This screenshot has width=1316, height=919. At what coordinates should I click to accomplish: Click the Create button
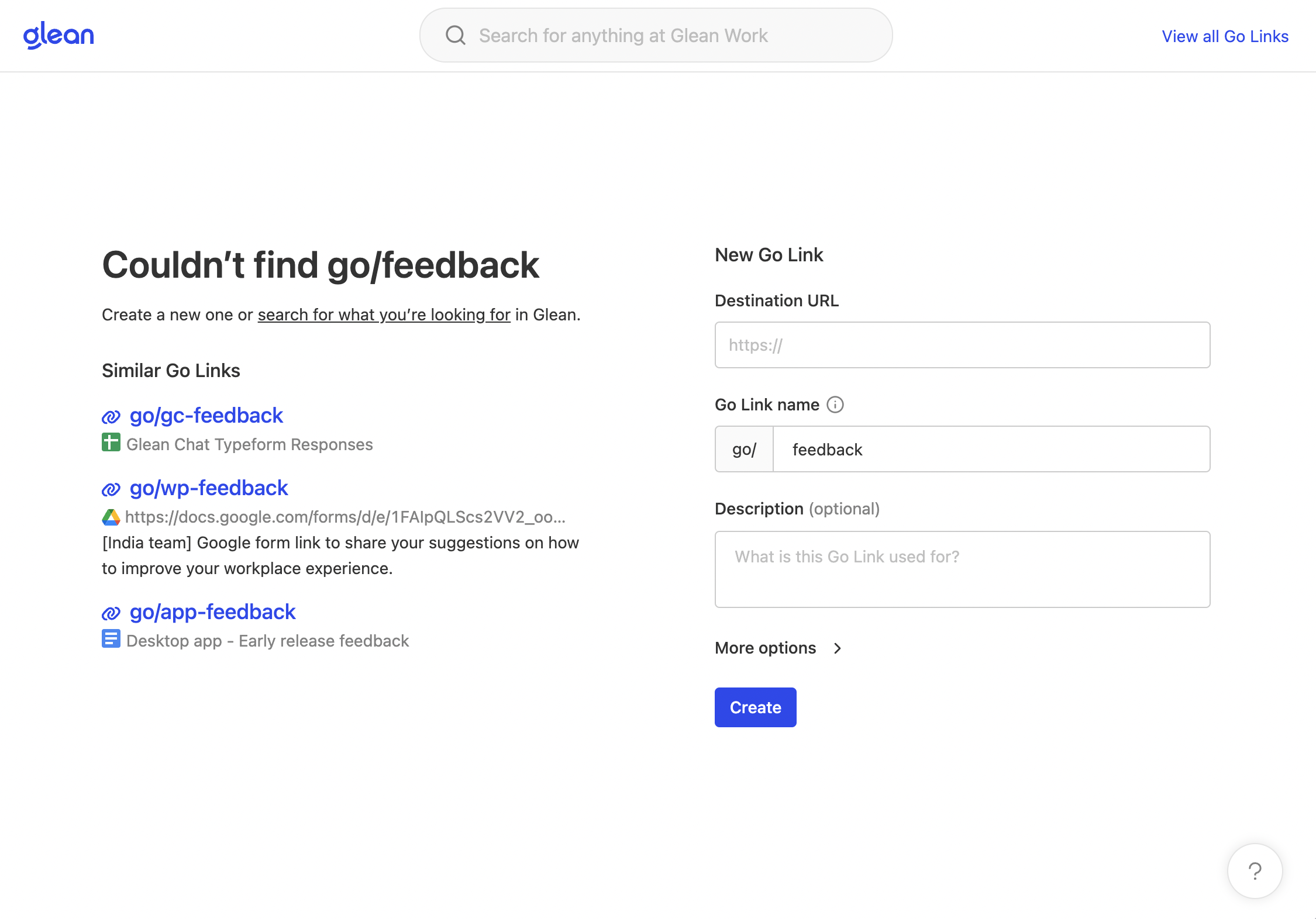(755, 707)
